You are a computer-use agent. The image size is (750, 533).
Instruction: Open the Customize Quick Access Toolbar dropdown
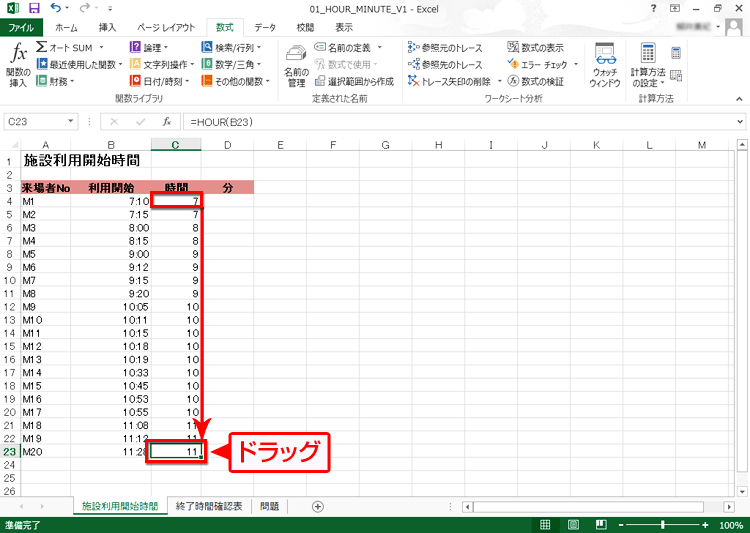110,8
